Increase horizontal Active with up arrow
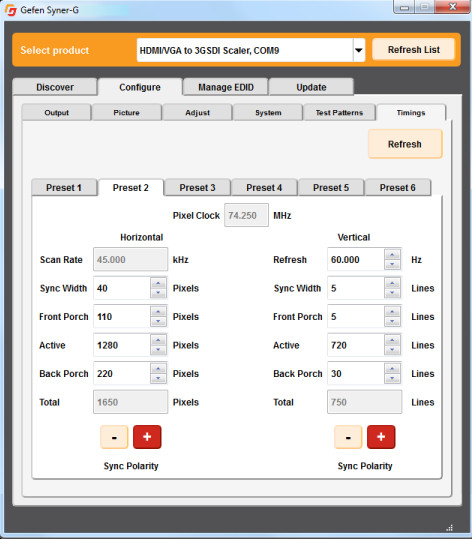Image resolution: width=472 pixels, height=539 pixels. pyautogui.click(x=158, y=340)
